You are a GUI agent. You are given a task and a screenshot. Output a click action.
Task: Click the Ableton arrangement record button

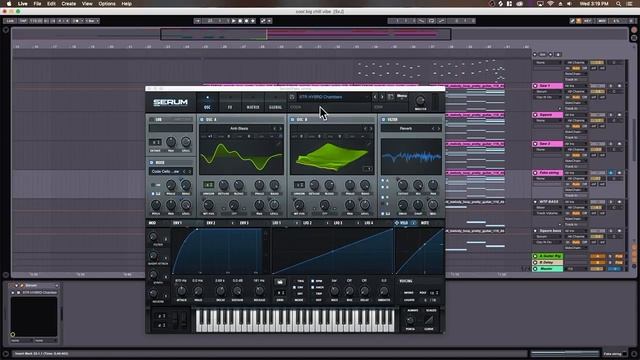247,21
